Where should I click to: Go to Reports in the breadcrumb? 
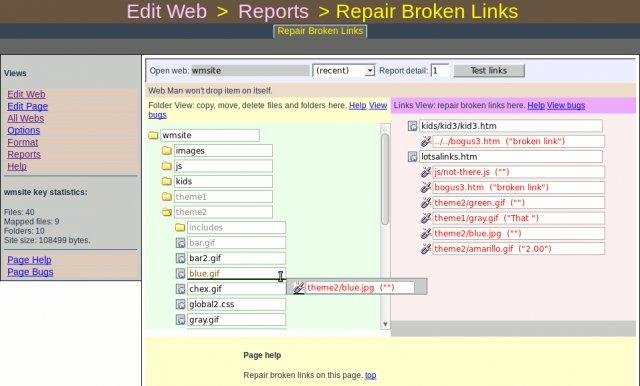coord(273,11)
